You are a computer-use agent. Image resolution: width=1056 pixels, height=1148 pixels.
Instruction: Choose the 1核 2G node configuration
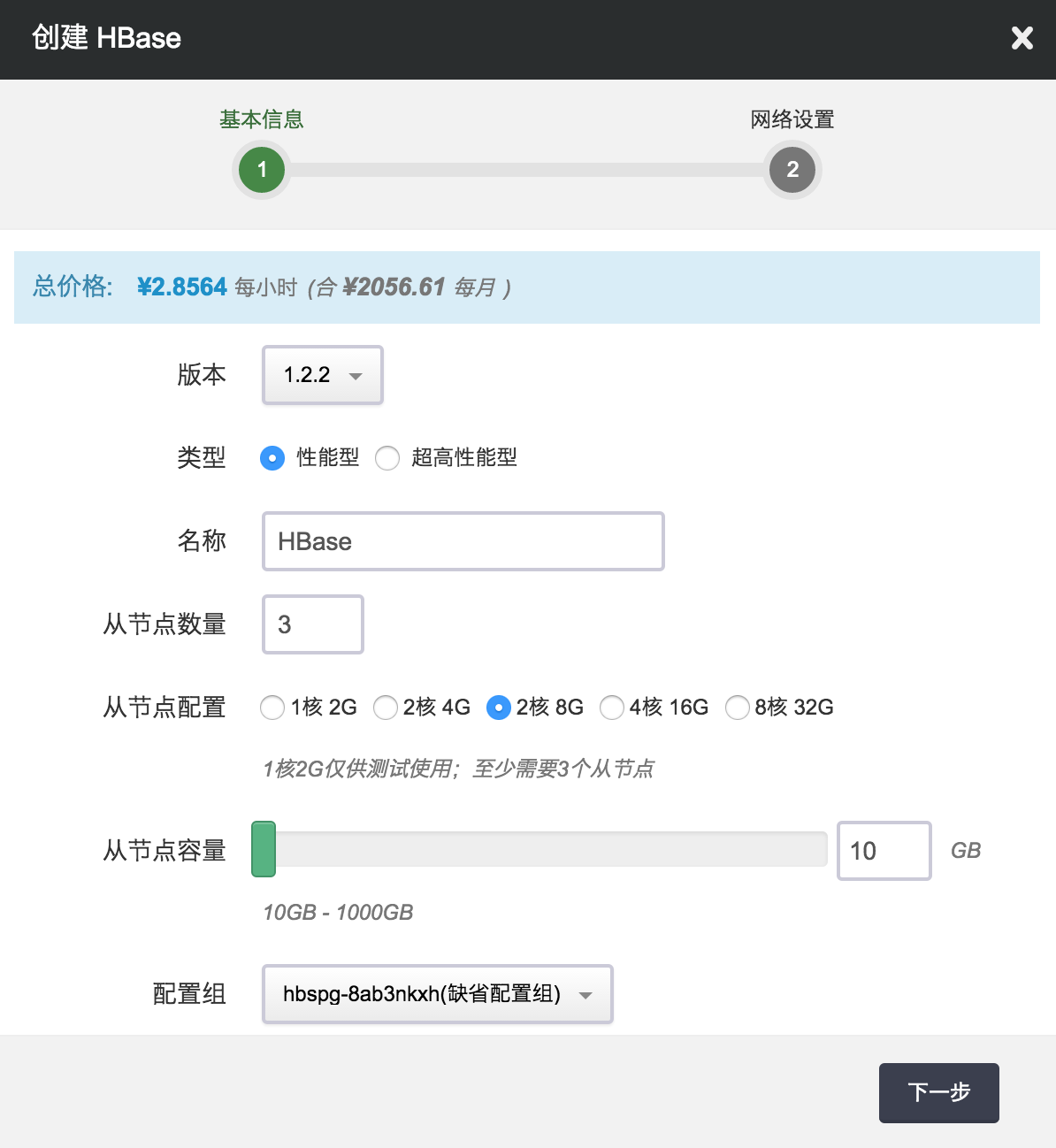(272, 708)
